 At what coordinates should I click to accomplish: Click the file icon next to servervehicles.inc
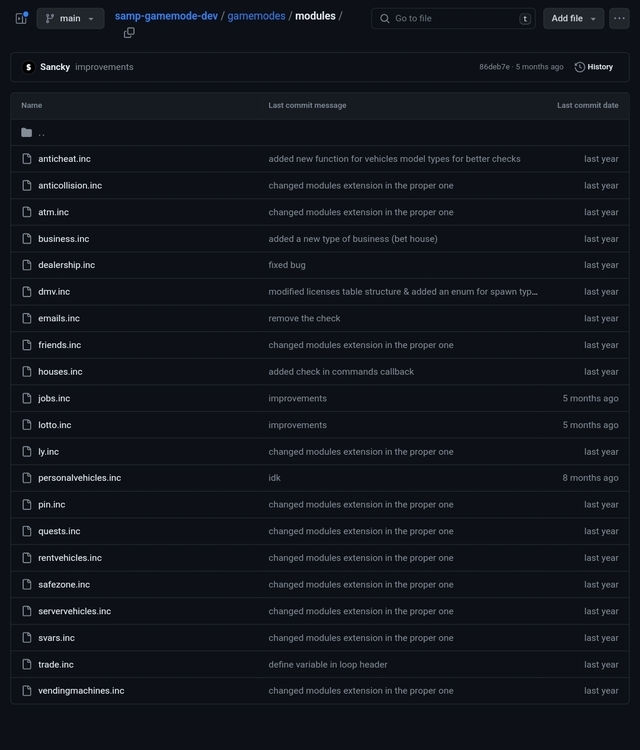(x=27, y=611)
